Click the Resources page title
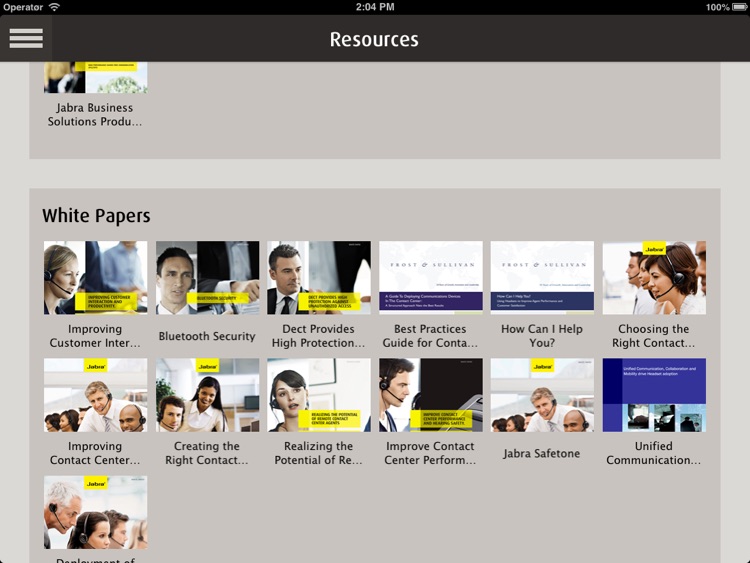Screen dimensions: 750x563 [x=374, y=39]
